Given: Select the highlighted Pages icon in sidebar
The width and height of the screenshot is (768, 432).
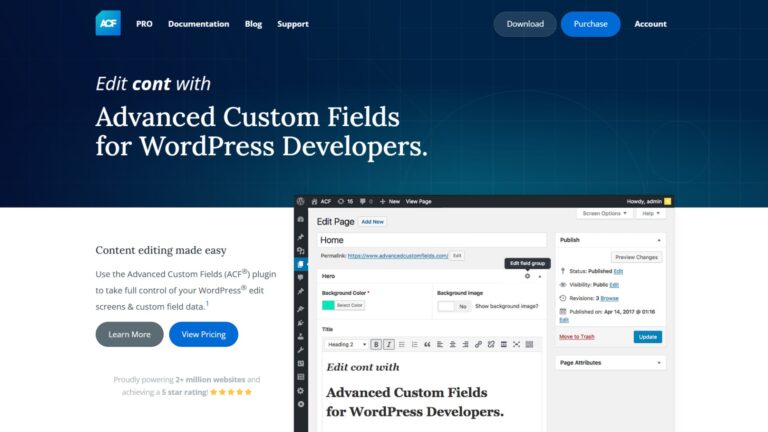Looking at the screenshot, I should (x=301, y=264).
